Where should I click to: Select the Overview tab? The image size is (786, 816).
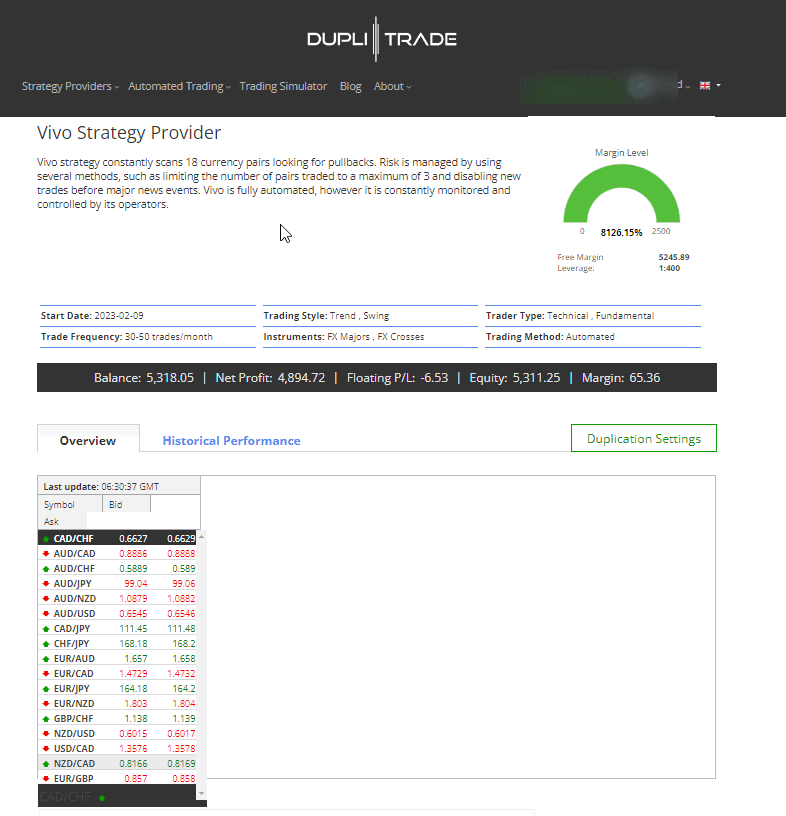88,441
